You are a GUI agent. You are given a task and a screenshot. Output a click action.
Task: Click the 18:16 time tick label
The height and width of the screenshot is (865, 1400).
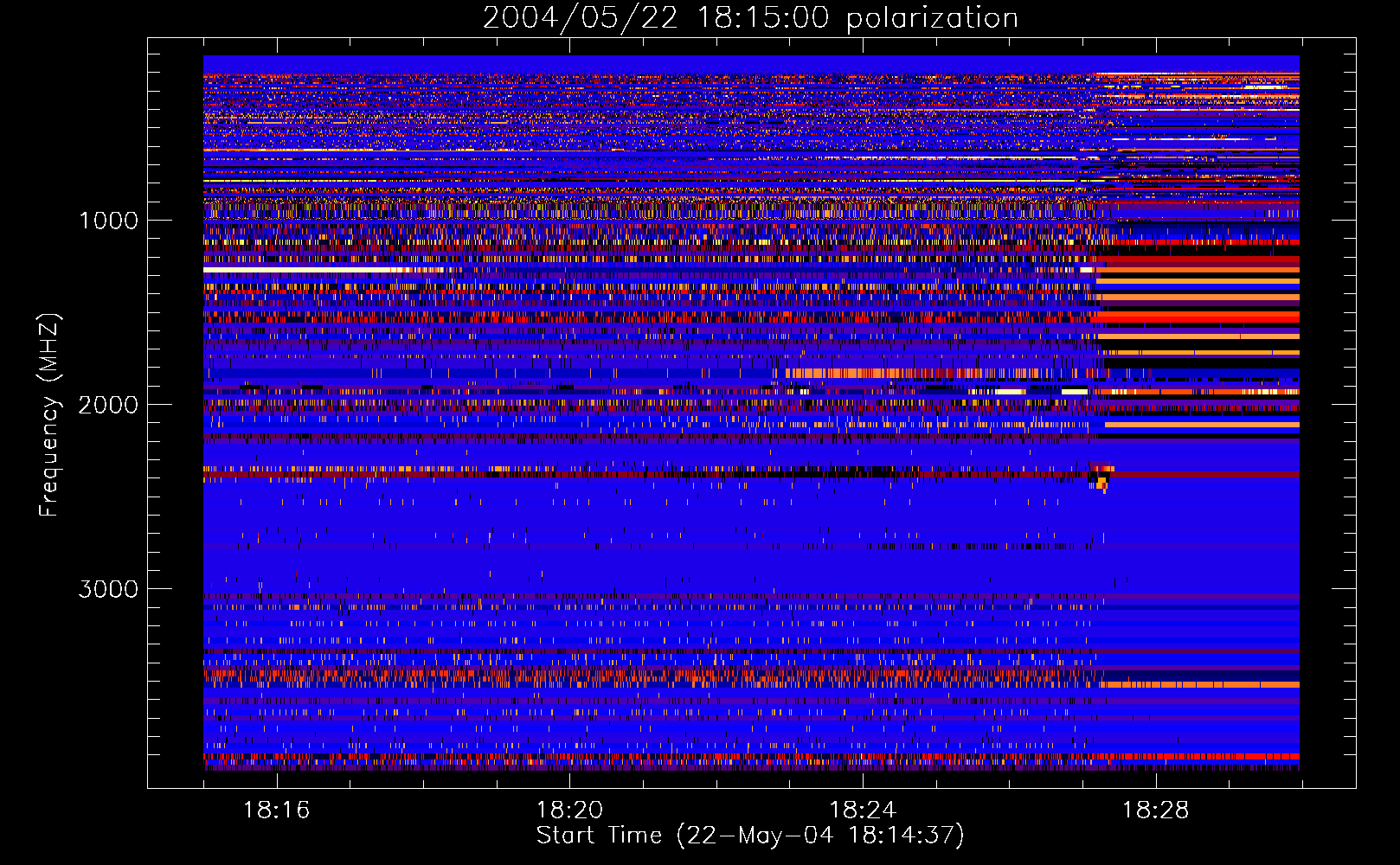[276, 810]
